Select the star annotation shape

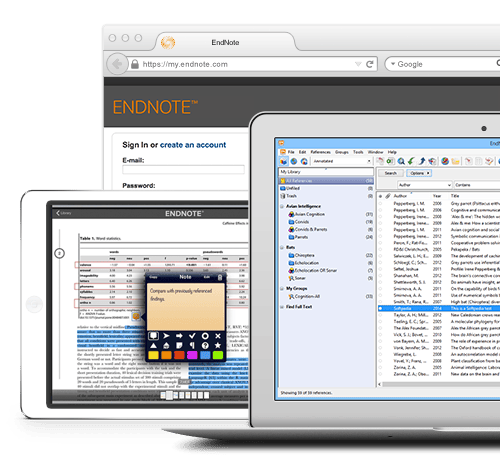(x=218, y=345)
